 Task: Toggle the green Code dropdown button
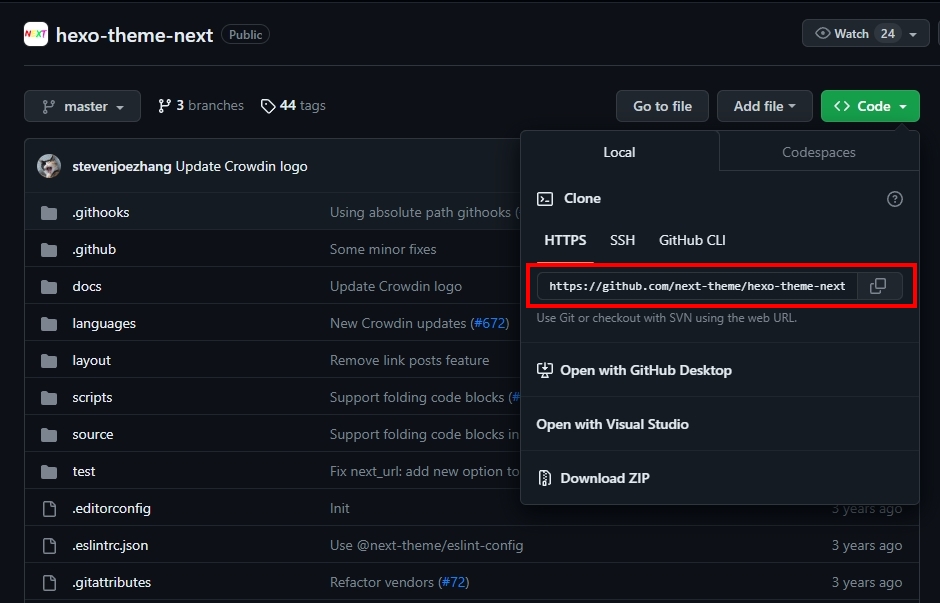click(870, 106)
